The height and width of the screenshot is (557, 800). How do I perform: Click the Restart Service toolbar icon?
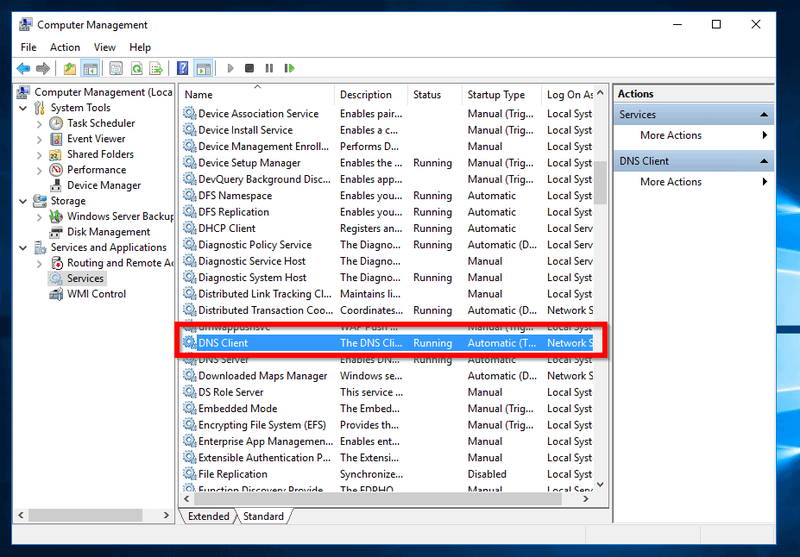[x=290, y=68]
